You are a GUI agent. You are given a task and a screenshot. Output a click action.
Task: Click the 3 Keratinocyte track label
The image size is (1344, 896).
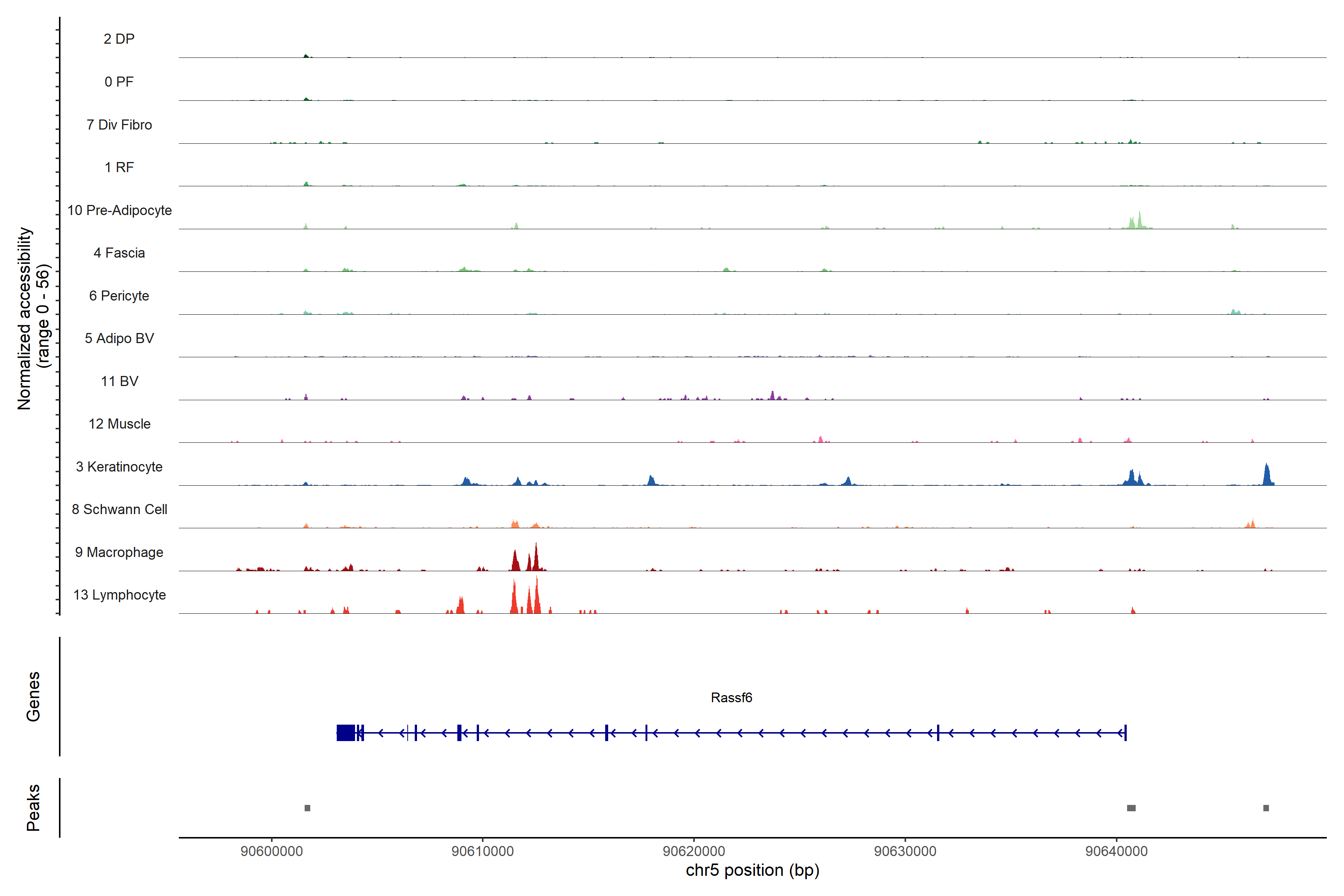119,467
